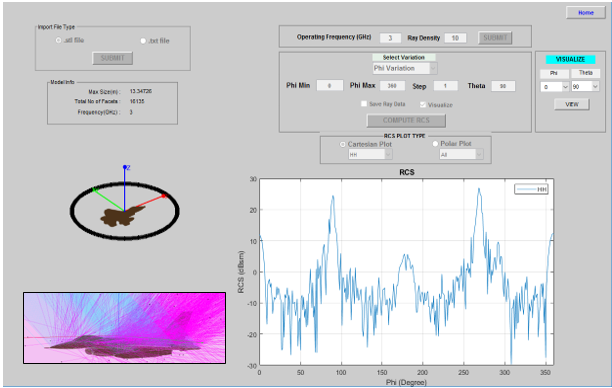Click SUBMIT in Import File Type panel
The height and width of the screenshot is (388, 612).
[x=112, y=58]
